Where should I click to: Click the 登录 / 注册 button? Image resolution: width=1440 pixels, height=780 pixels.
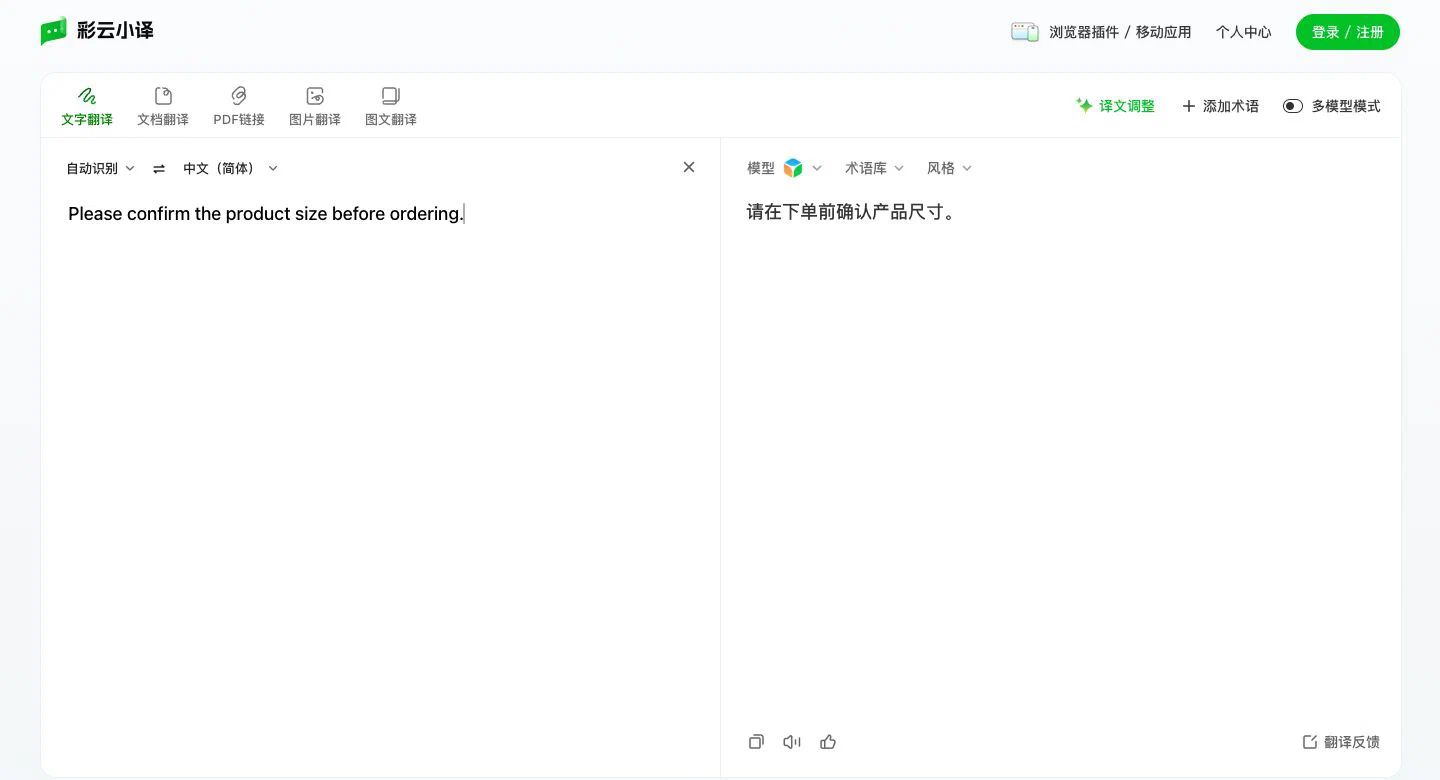tap(1348, 32)
